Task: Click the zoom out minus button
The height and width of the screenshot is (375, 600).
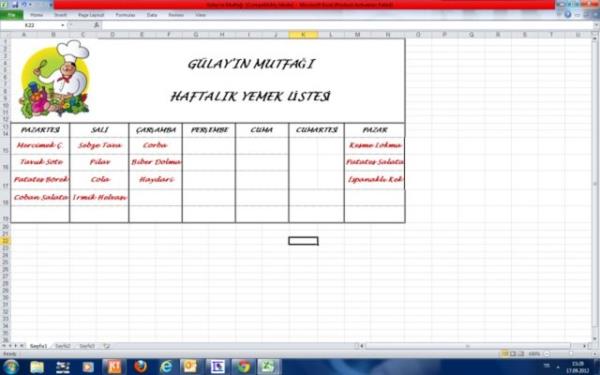Action: pos(547,354)
